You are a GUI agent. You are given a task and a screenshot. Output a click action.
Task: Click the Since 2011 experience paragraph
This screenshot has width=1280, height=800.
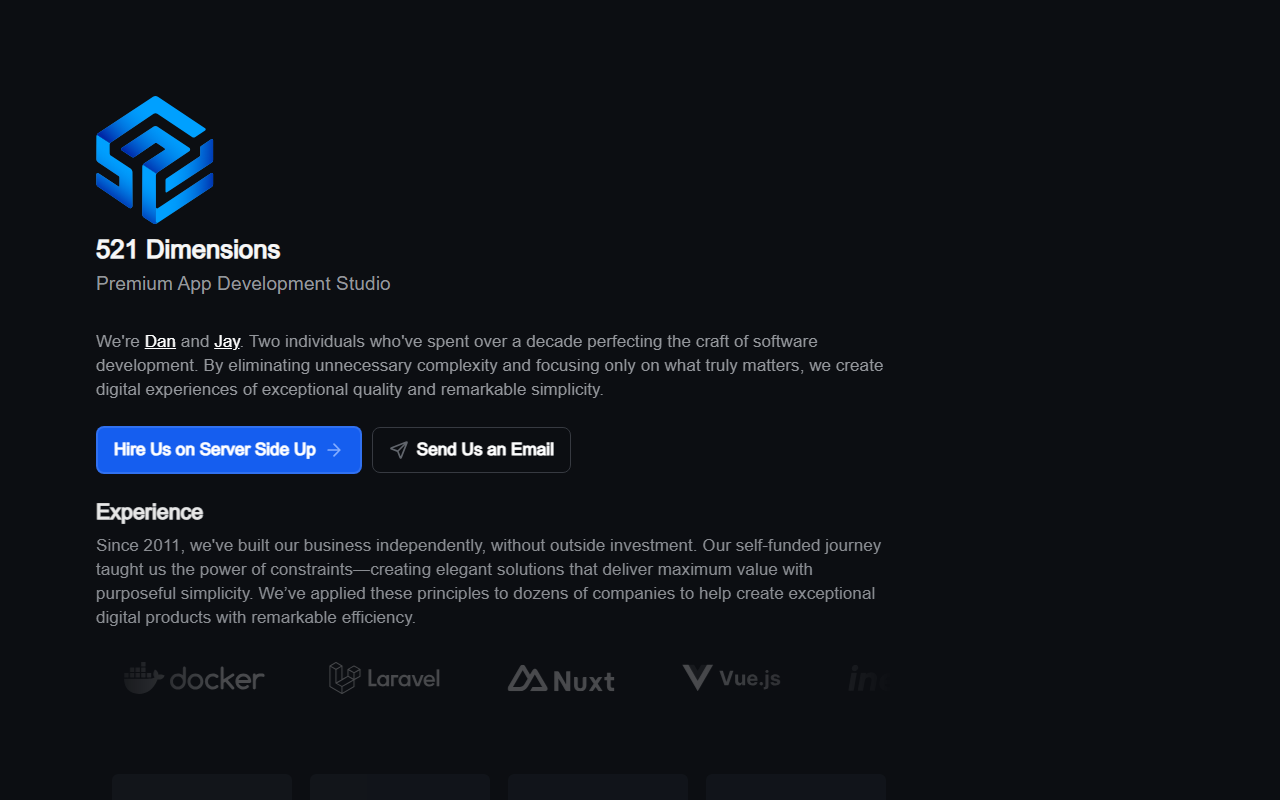pos(490,582)
